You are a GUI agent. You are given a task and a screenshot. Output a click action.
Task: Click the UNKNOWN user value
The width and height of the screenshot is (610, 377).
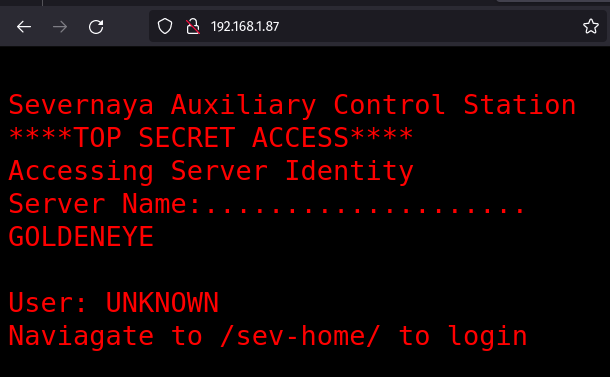click(x=162, y=303)
